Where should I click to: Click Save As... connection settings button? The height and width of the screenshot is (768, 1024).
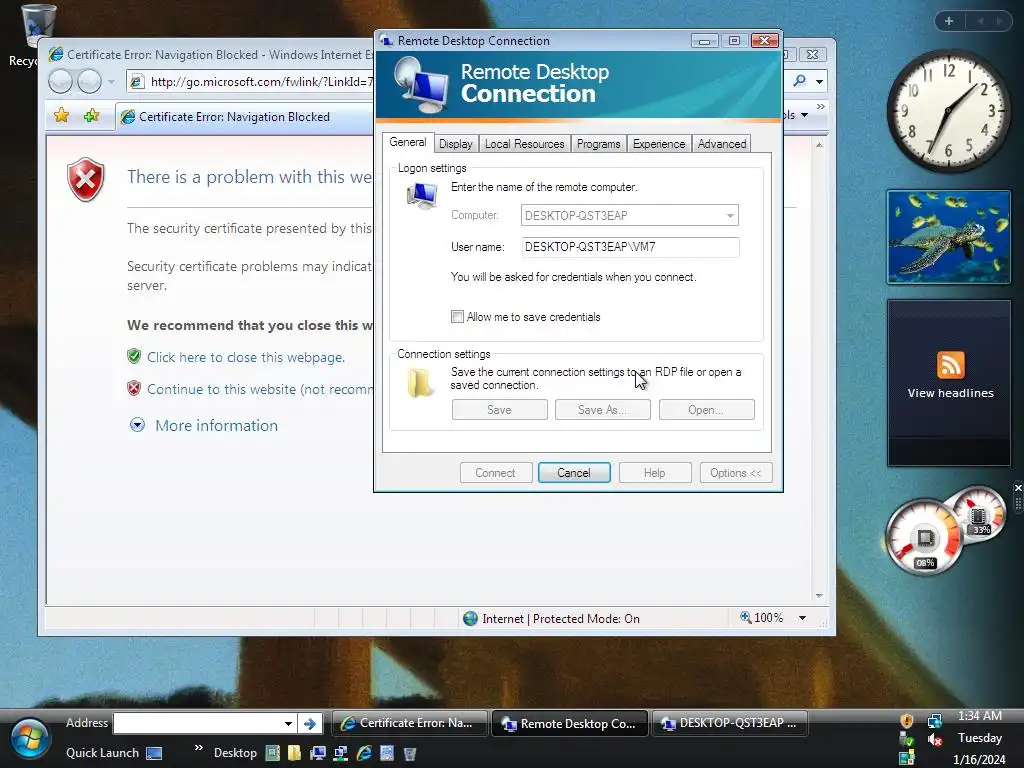(602, 409)
